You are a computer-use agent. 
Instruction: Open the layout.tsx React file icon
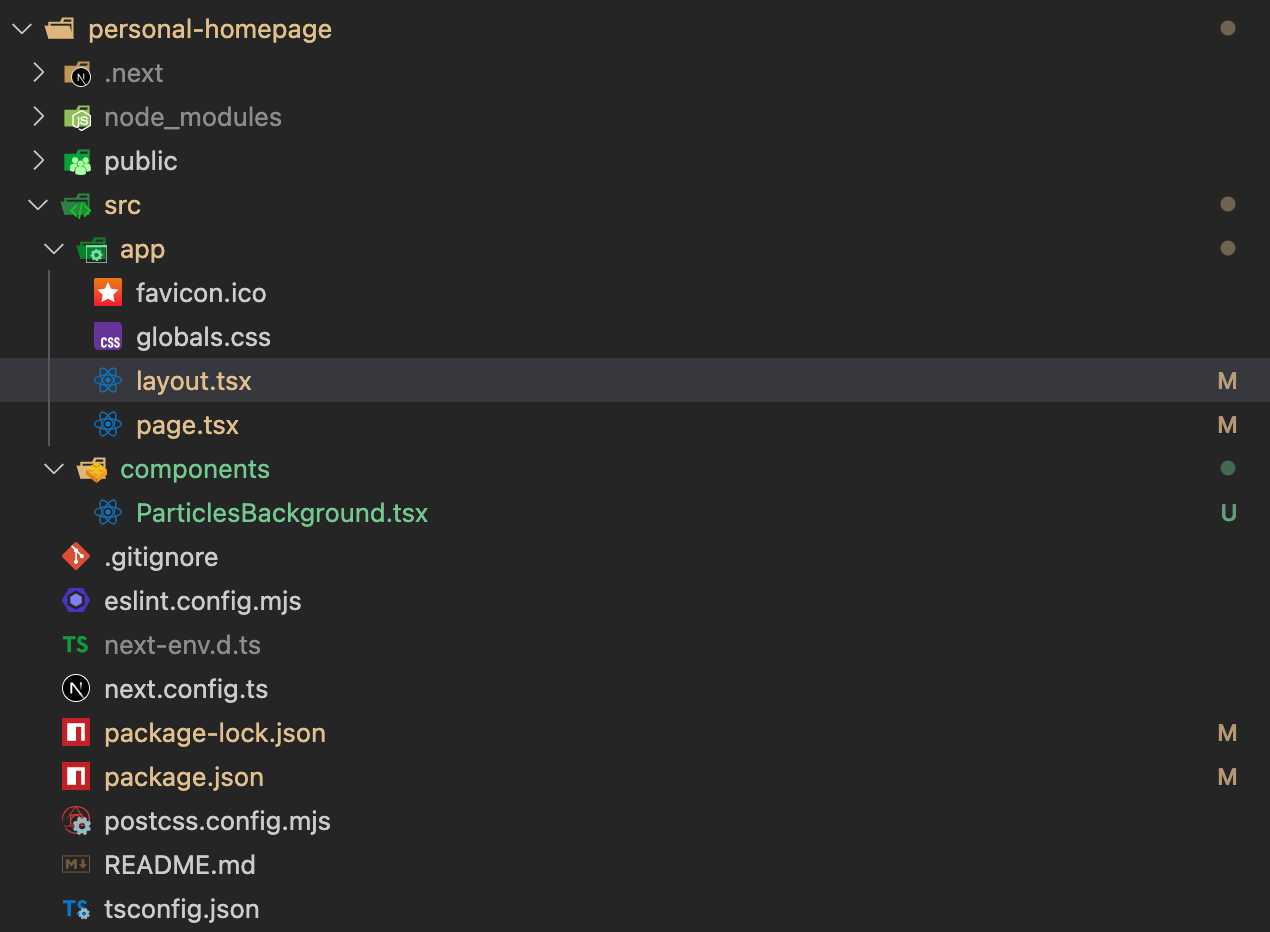pos(108,381)
